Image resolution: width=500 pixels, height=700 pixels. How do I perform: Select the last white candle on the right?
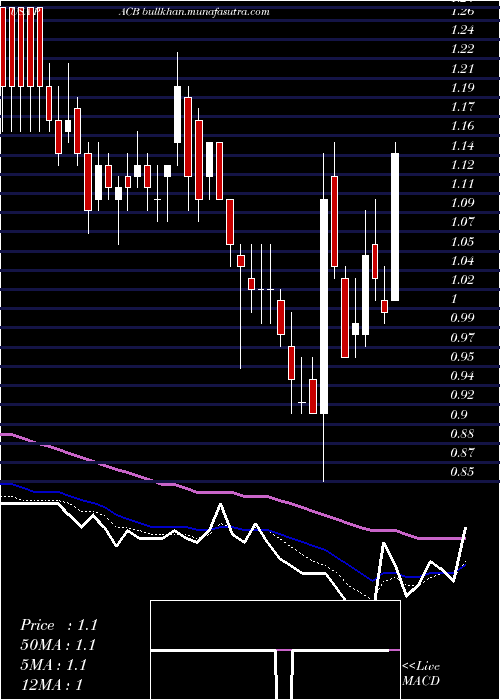[395, 227]
